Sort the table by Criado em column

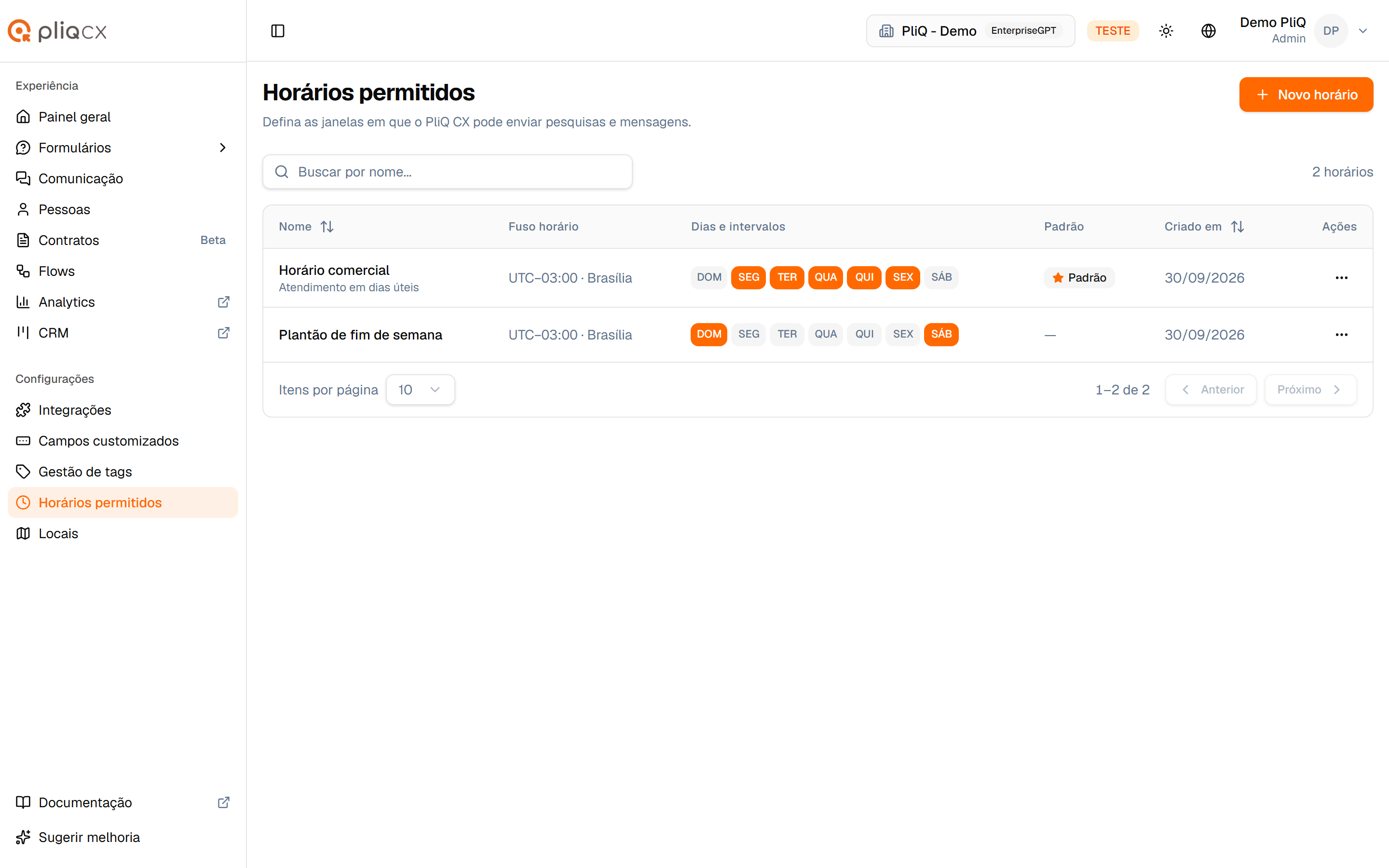(x=1238, y=227)
